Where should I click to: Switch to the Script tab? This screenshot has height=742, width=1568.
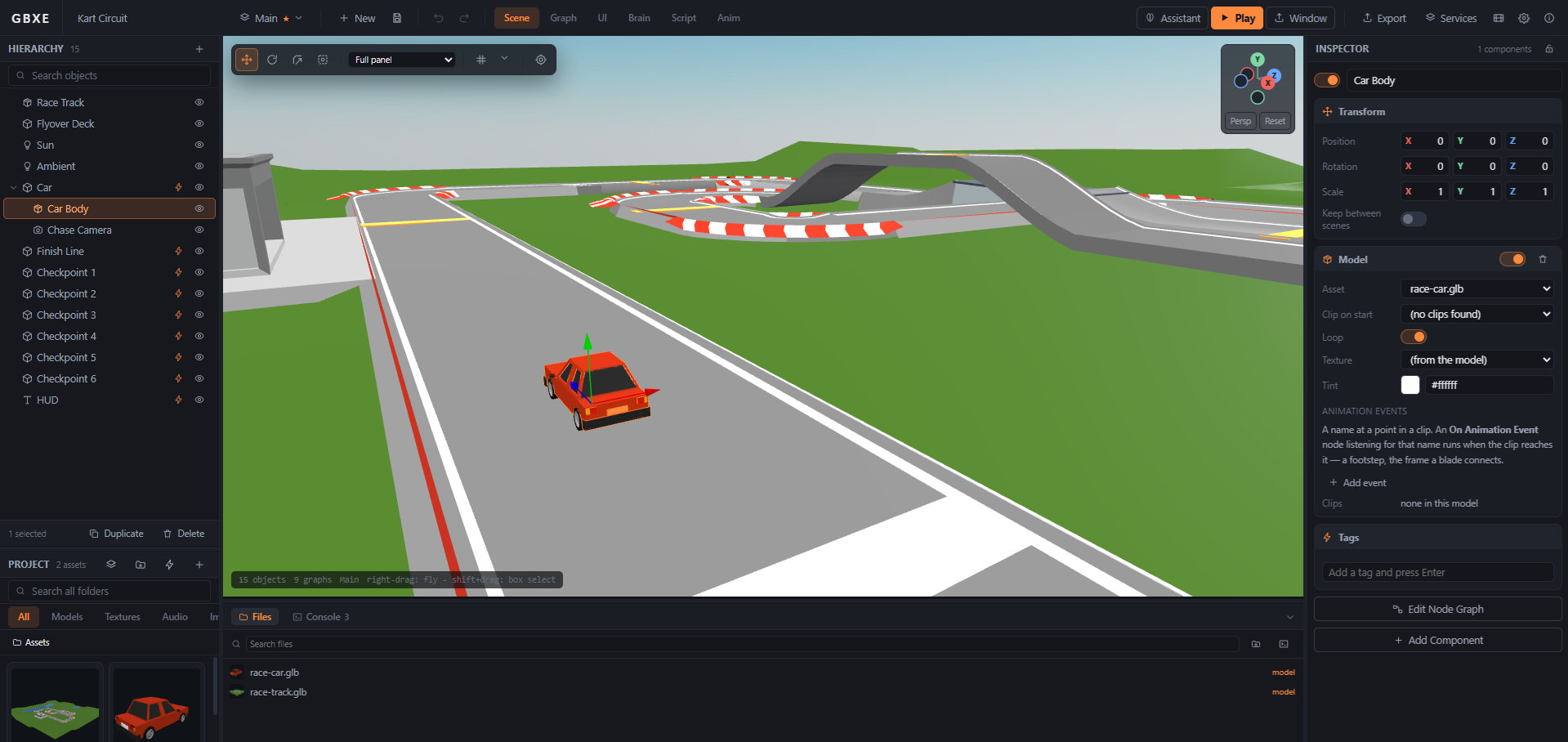684,18
